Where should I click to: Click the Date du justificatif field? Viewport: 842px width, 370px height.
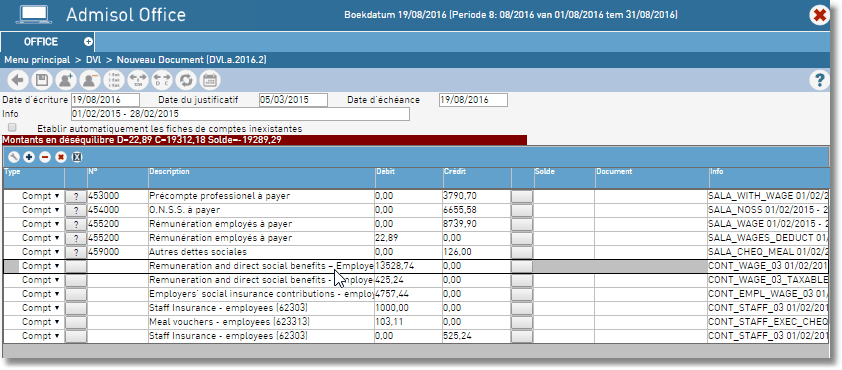293,100
